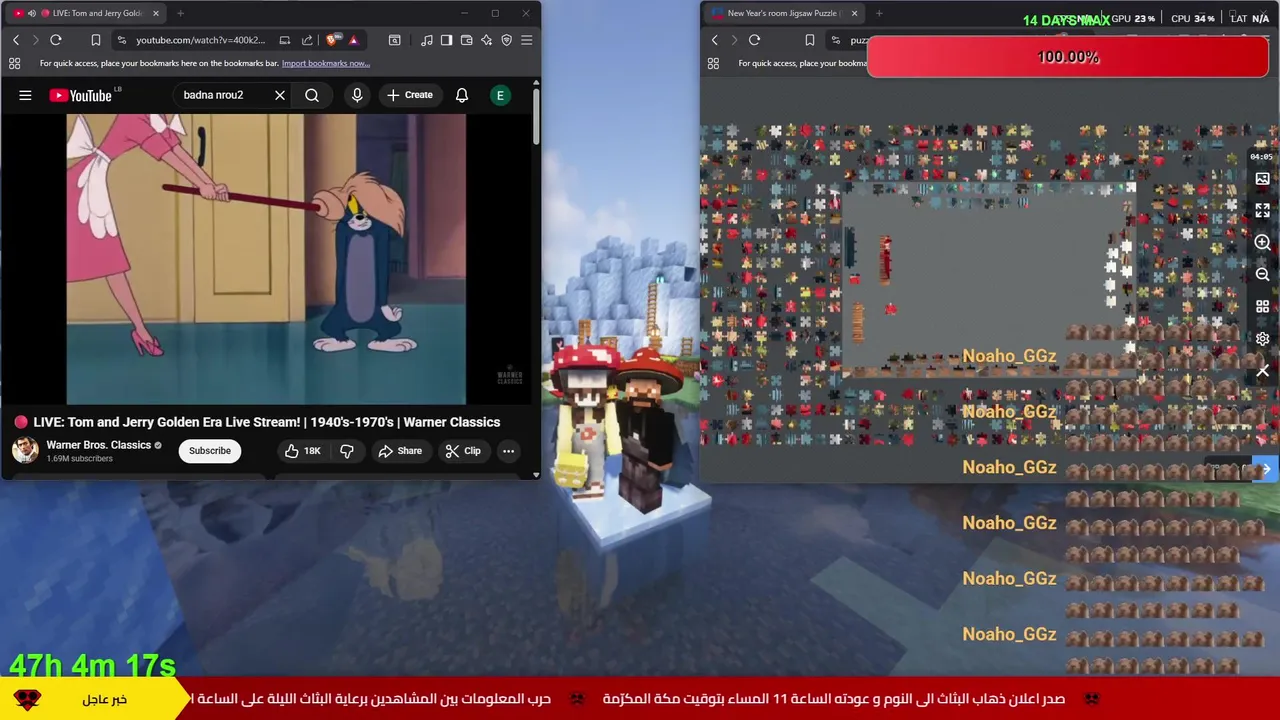
Task: Toggle the browser sidebar panel
Action: pos(446,40)
